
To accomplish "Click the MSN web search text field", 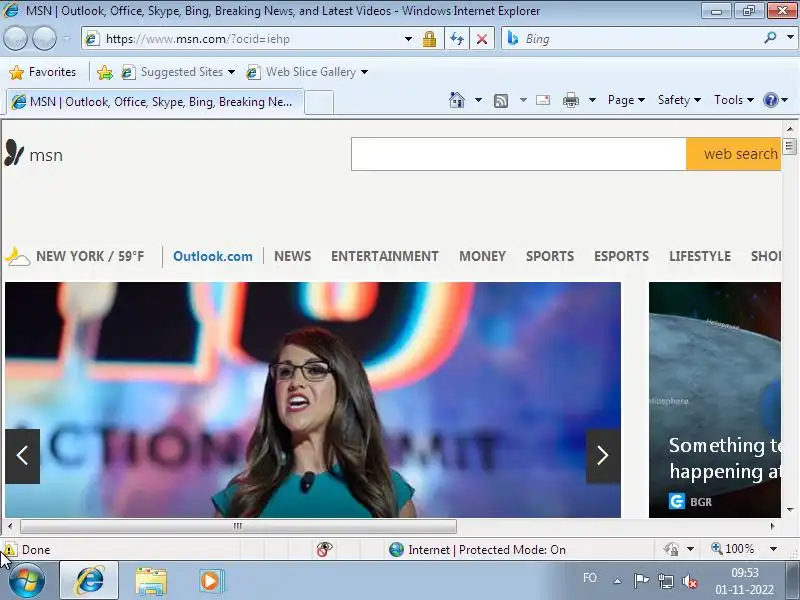I will [x=518, y=154].
